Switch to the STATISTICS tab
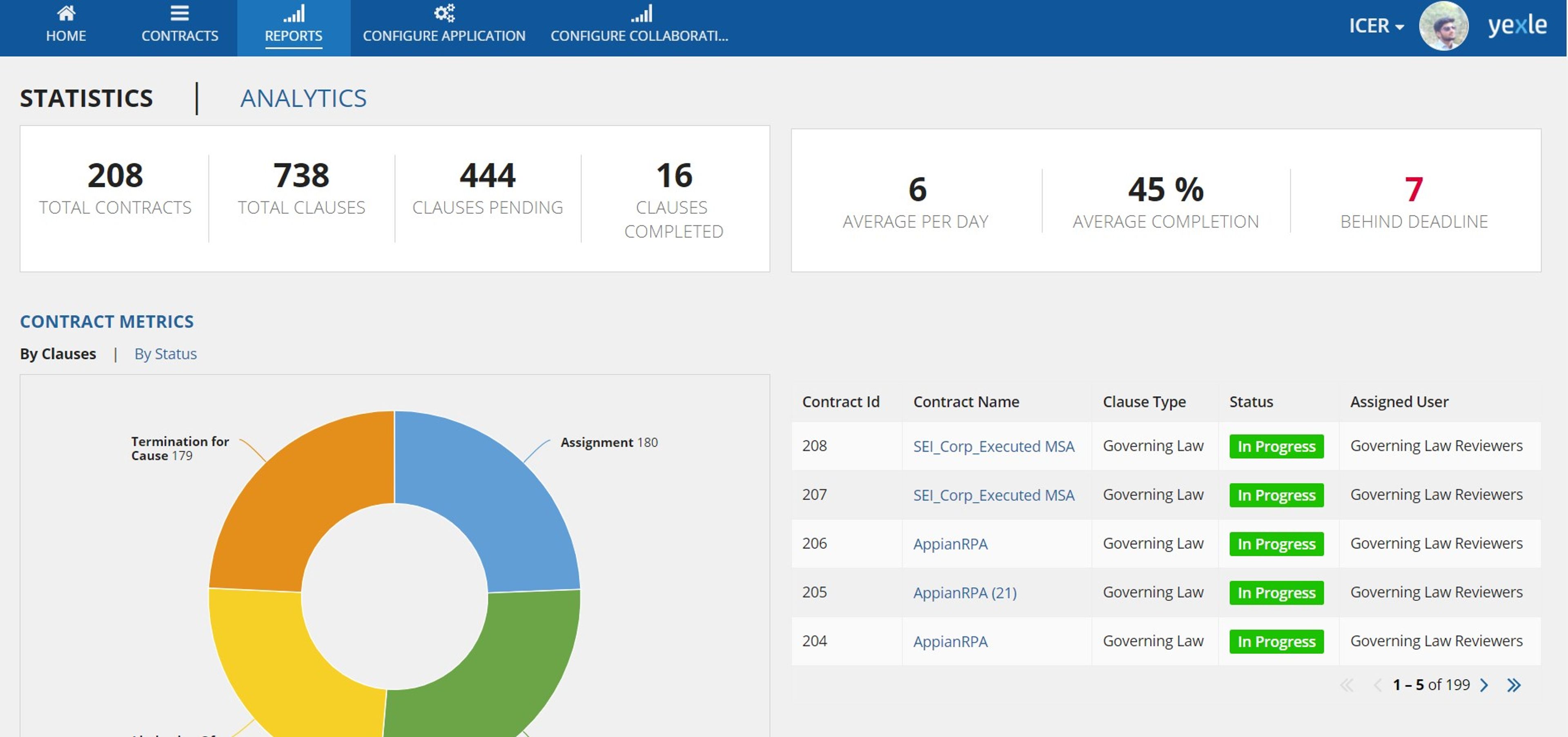This screenshot has height=737, width=1568. (x=87, y=98)
